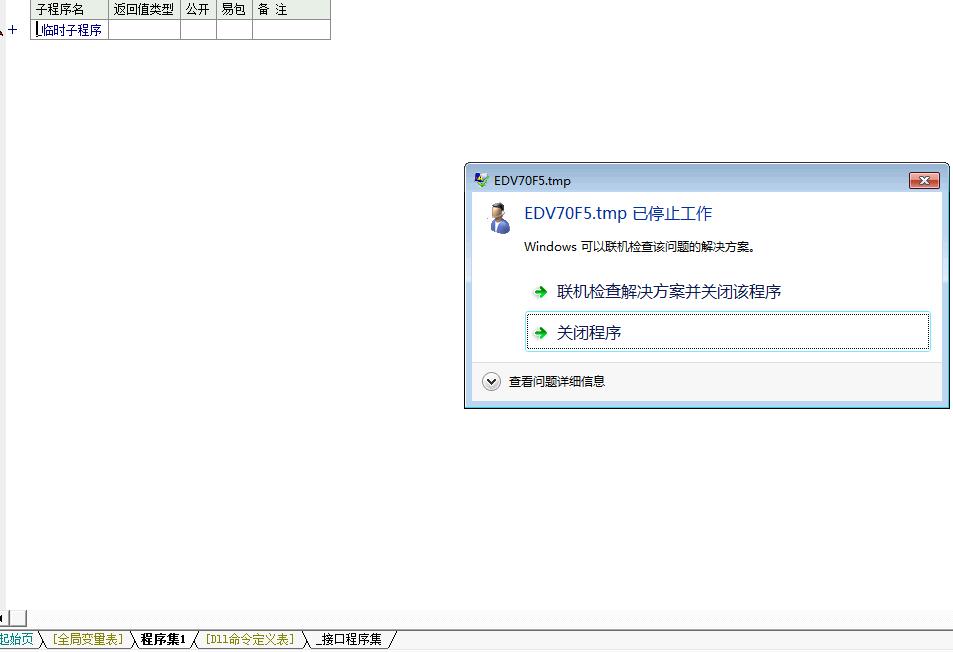The image size is (953, 652).
Task: Click the _临时子程序 name cell
Action: tap(69, 30)
